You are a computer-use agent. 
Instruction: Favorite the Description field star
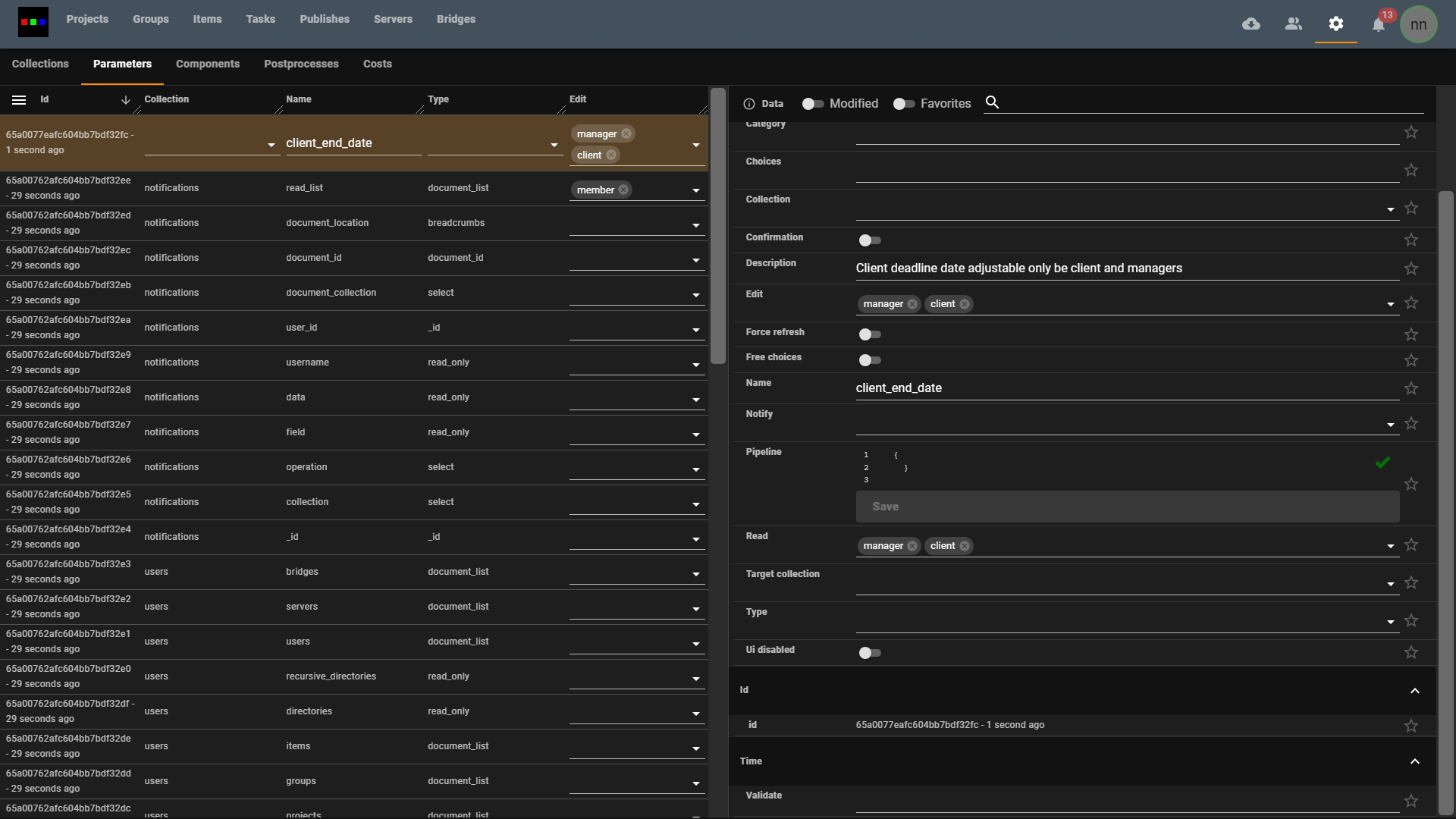click(x=1410, y=269)
